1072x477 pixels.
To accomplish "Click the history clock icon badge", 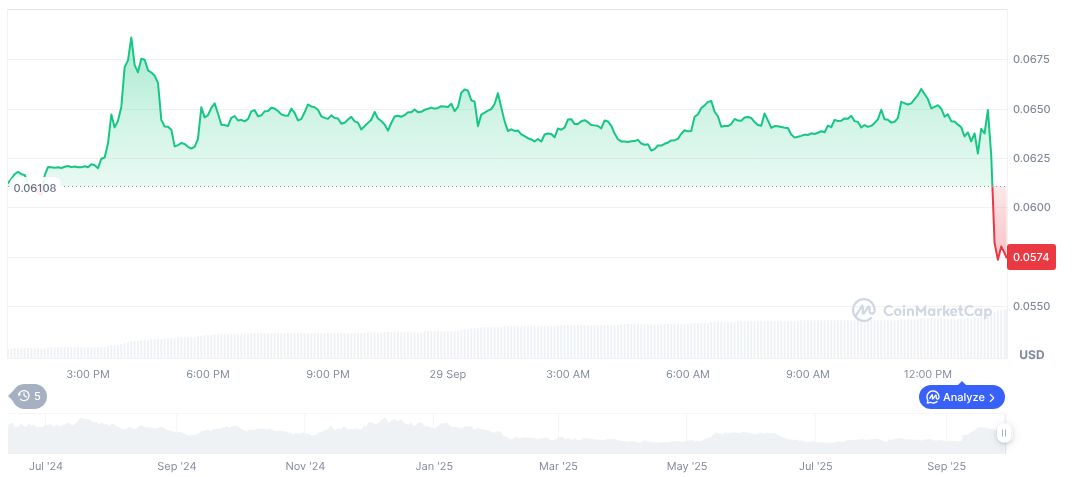I will [28, 396].
